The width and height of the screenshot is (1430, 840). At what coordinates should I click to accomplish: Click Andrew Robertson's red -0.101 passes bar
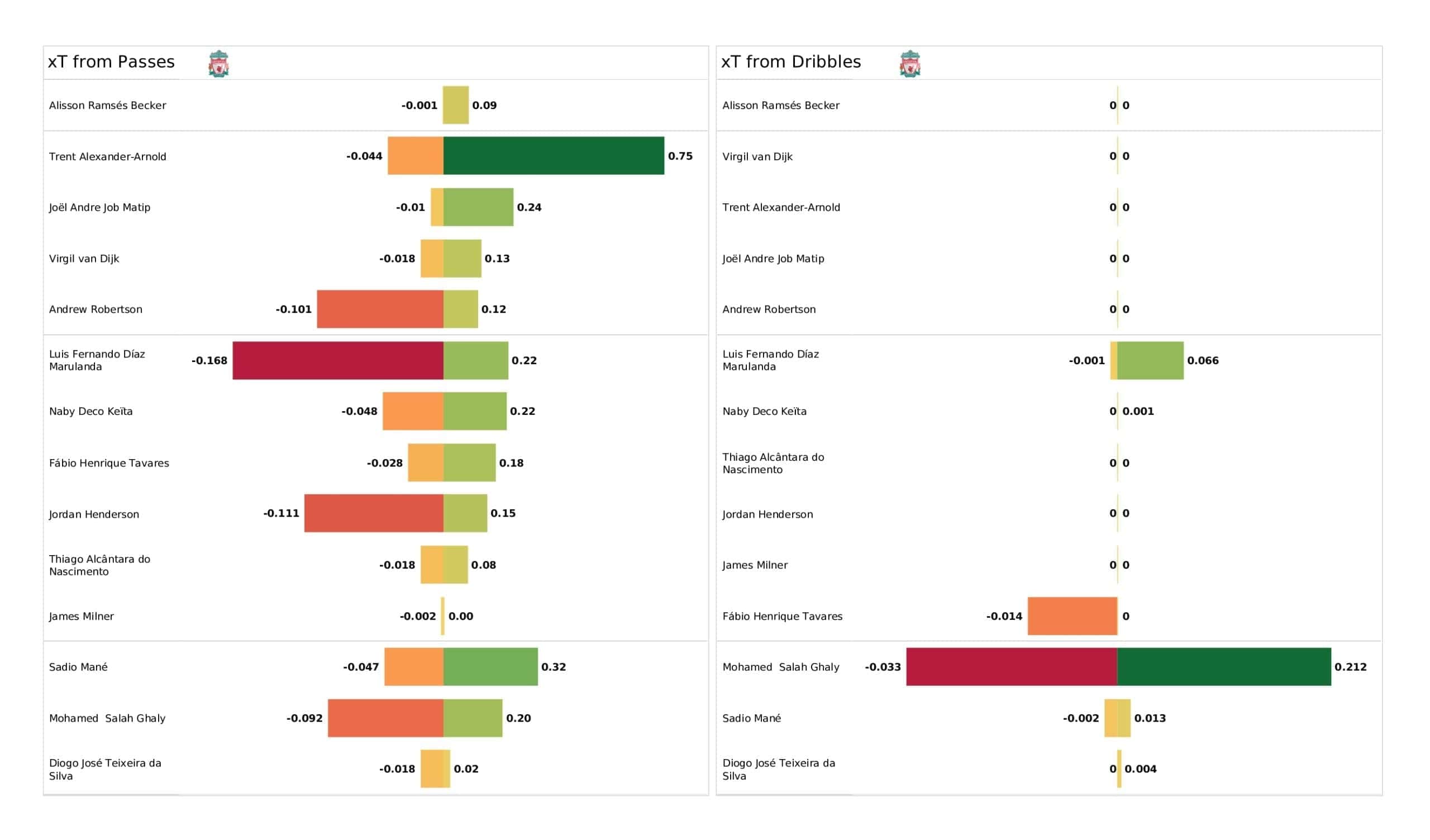click(x=380, y=309)
